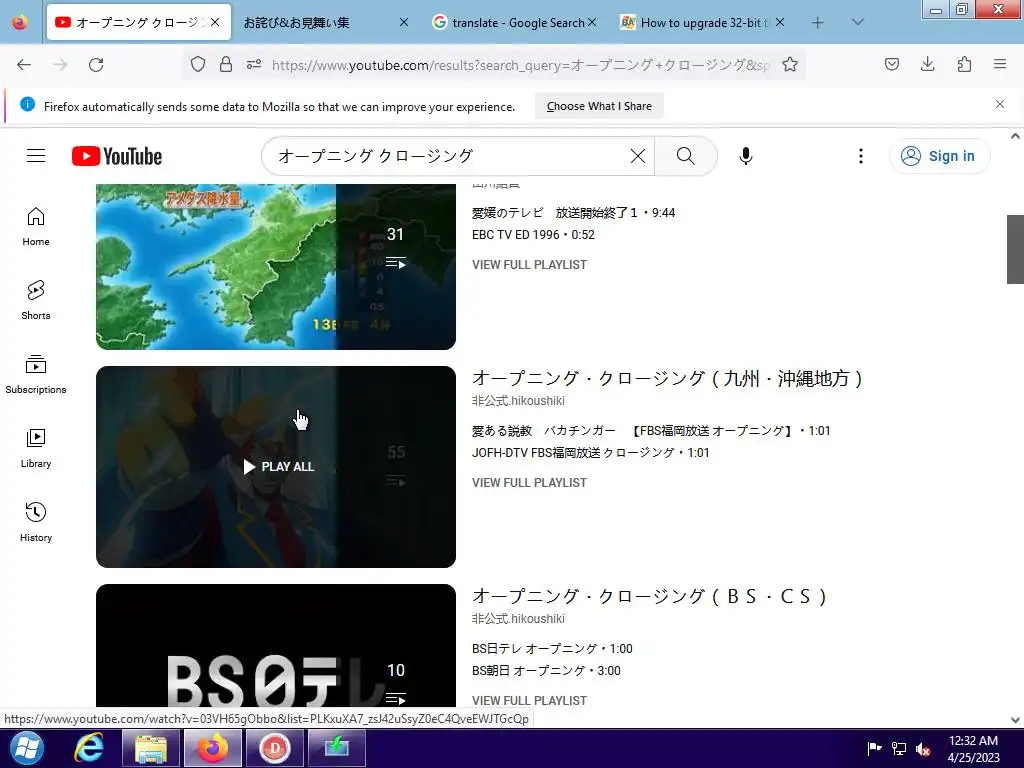This screenshot has width=1024, height=768.
Task: Open the taskbar clock showing 12:32 AM
Action: pyautogui.click(x=973, y=748)
